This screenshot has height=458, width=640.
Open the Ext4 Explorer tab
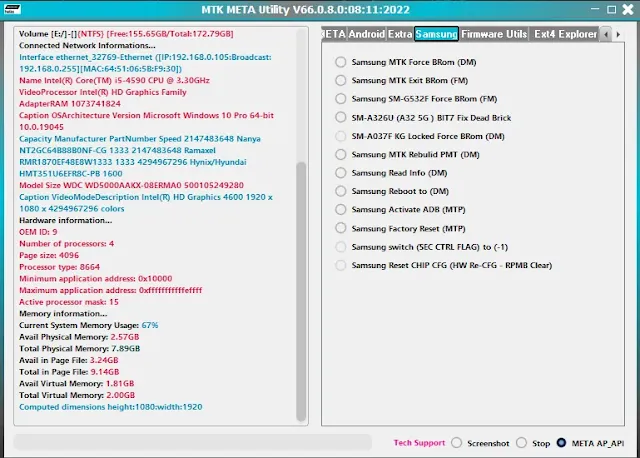click(565, 34)
